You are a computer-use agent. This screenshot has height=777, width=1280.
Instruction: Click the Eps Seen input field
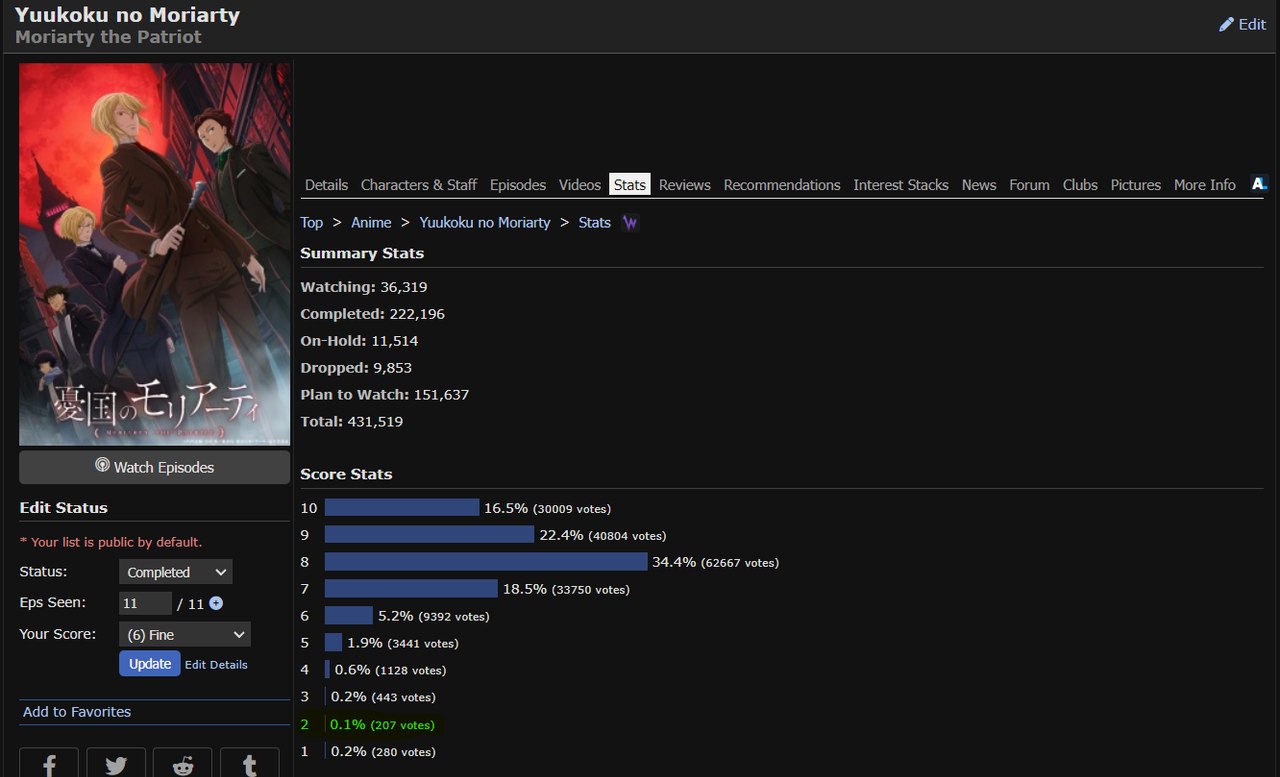(x=146, y=603)
